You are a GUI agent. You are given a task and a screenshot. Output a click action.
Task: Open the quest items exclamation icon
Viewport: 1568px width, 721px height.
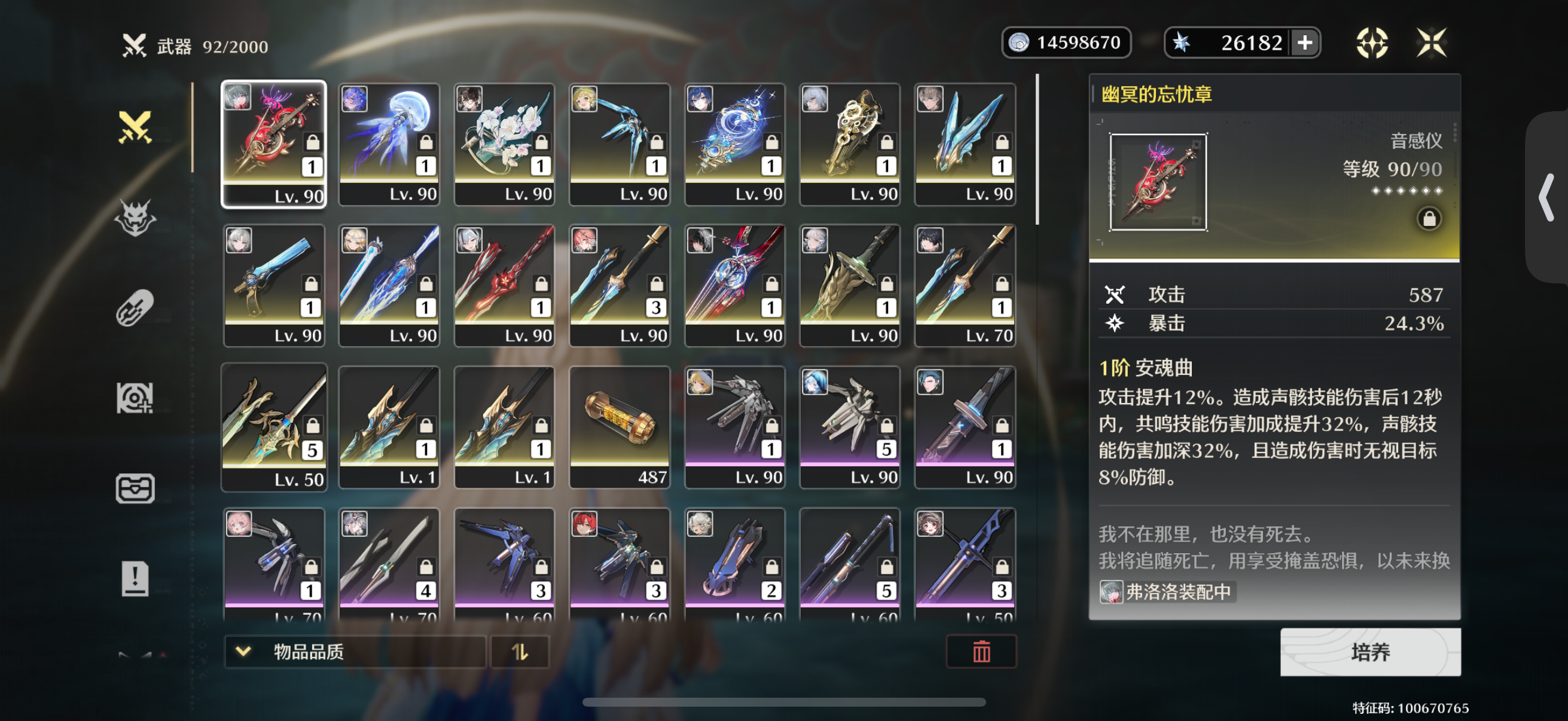(135, 578)
